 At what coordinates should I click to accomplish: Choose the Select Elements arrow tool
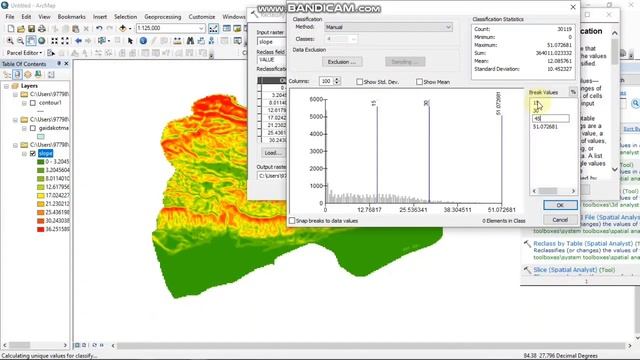point(130,41)
